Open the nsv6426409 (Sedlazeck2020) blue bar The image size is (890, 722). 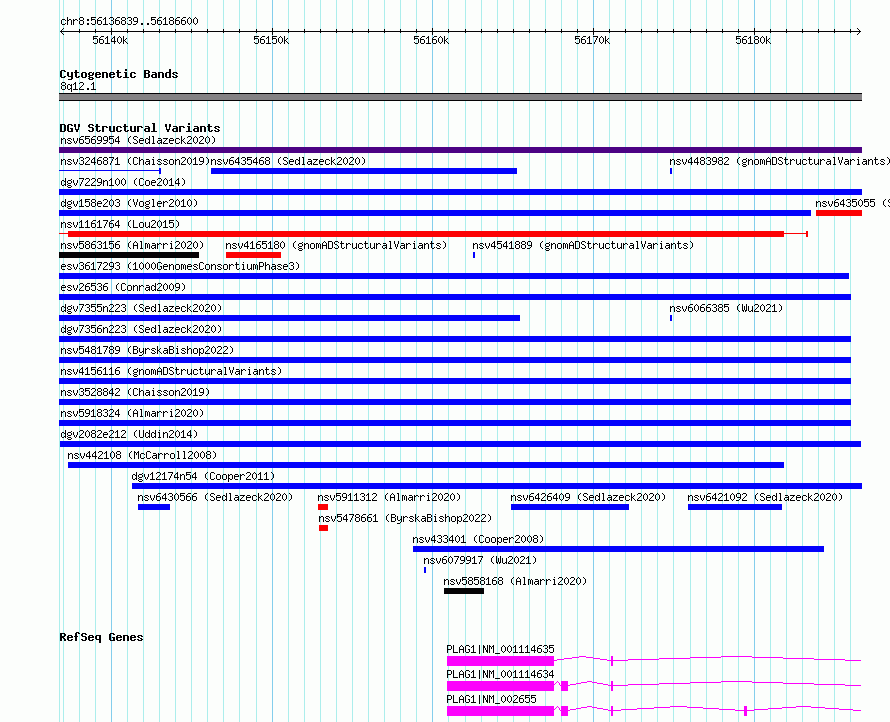coord(570,507)
